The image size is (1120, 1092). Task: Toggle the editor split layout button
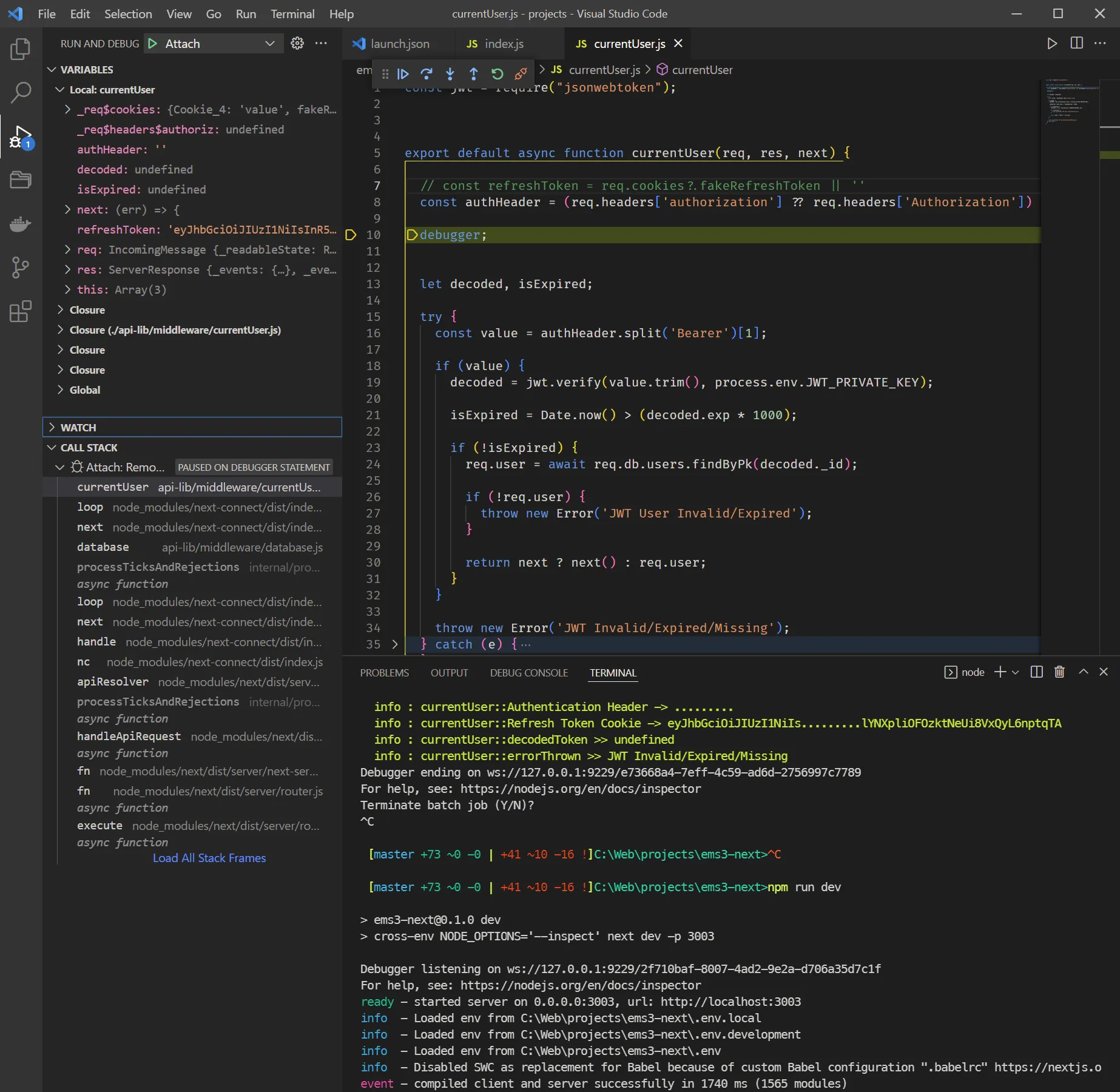1077,43
